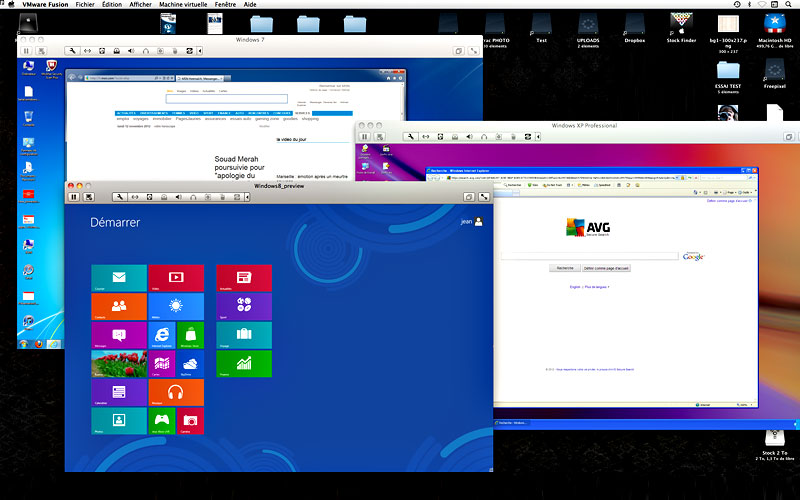Click sound speaker icon in Windows XP toolbar
The image size is (800, 500).
469,137
